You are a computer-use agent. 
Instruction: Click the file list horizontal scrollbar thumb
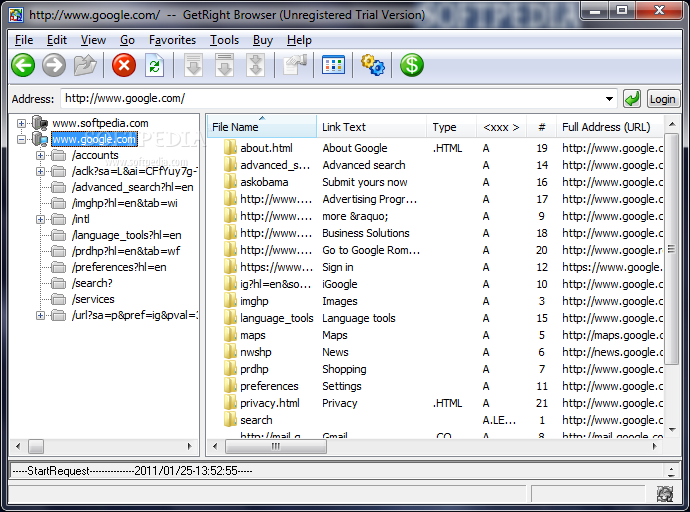(276, 446)
